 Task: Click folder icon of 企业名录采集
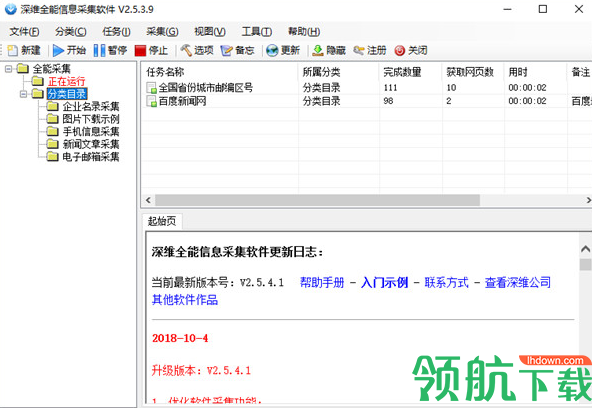point(52,106)
